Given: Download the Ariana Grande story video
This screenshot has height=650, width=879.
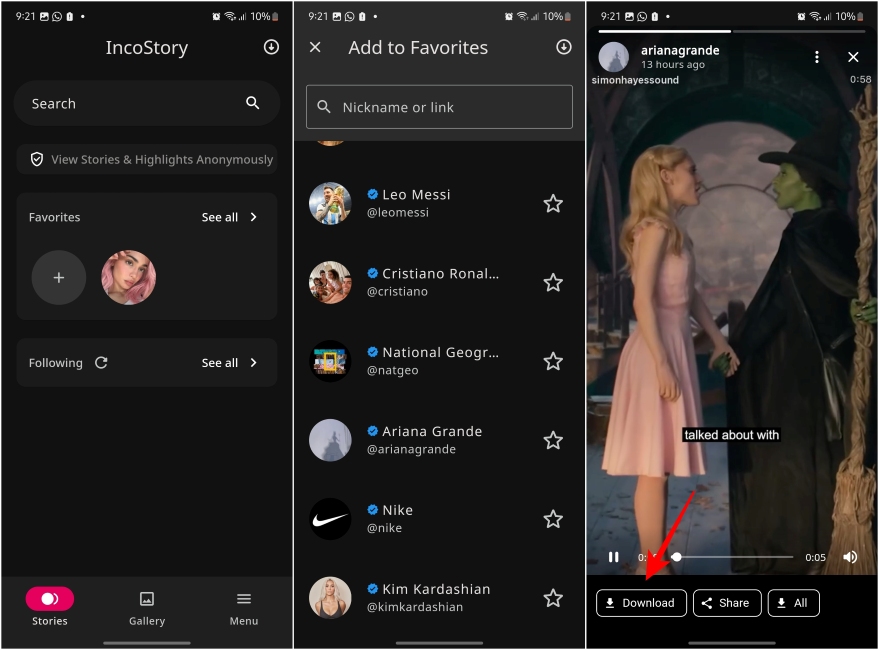Looking at the screenshot, I should 640,603.
